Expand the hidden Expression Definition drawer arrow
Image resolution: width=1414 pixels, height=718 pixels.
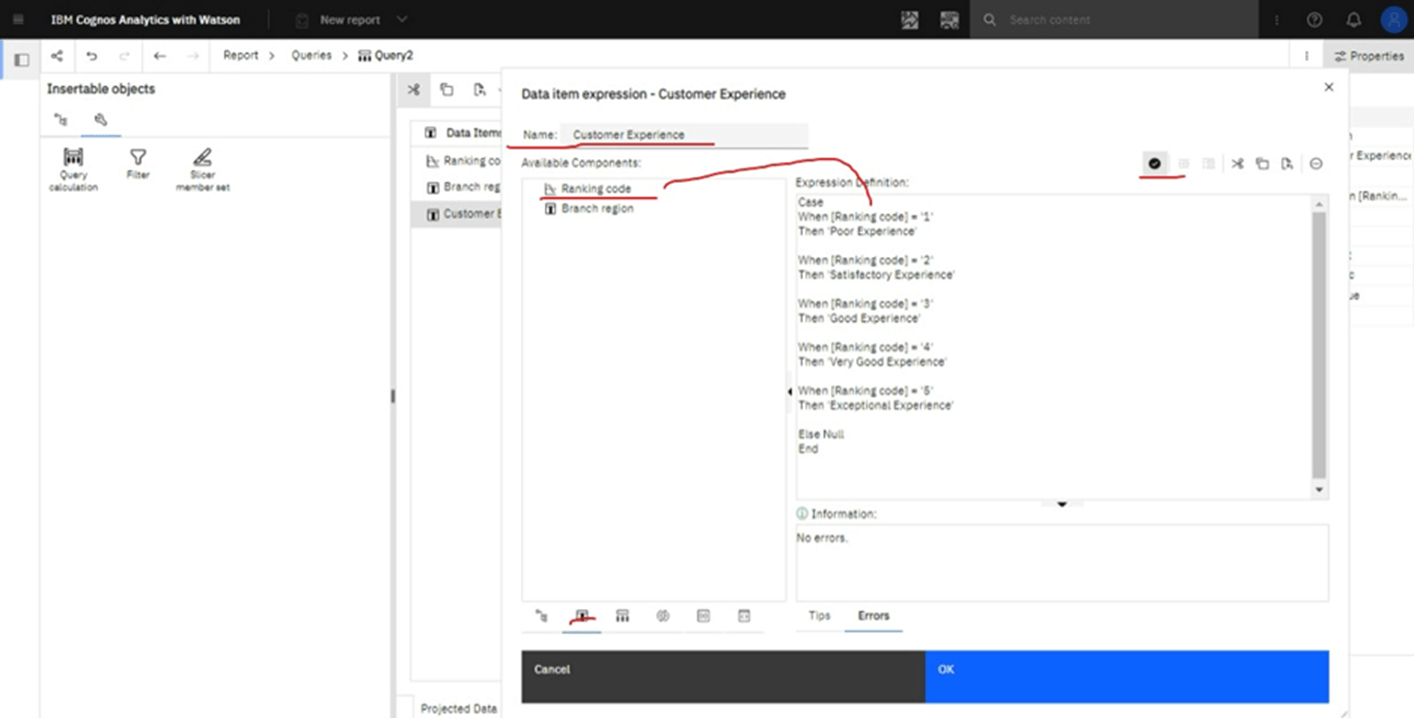click(1062, 503)
